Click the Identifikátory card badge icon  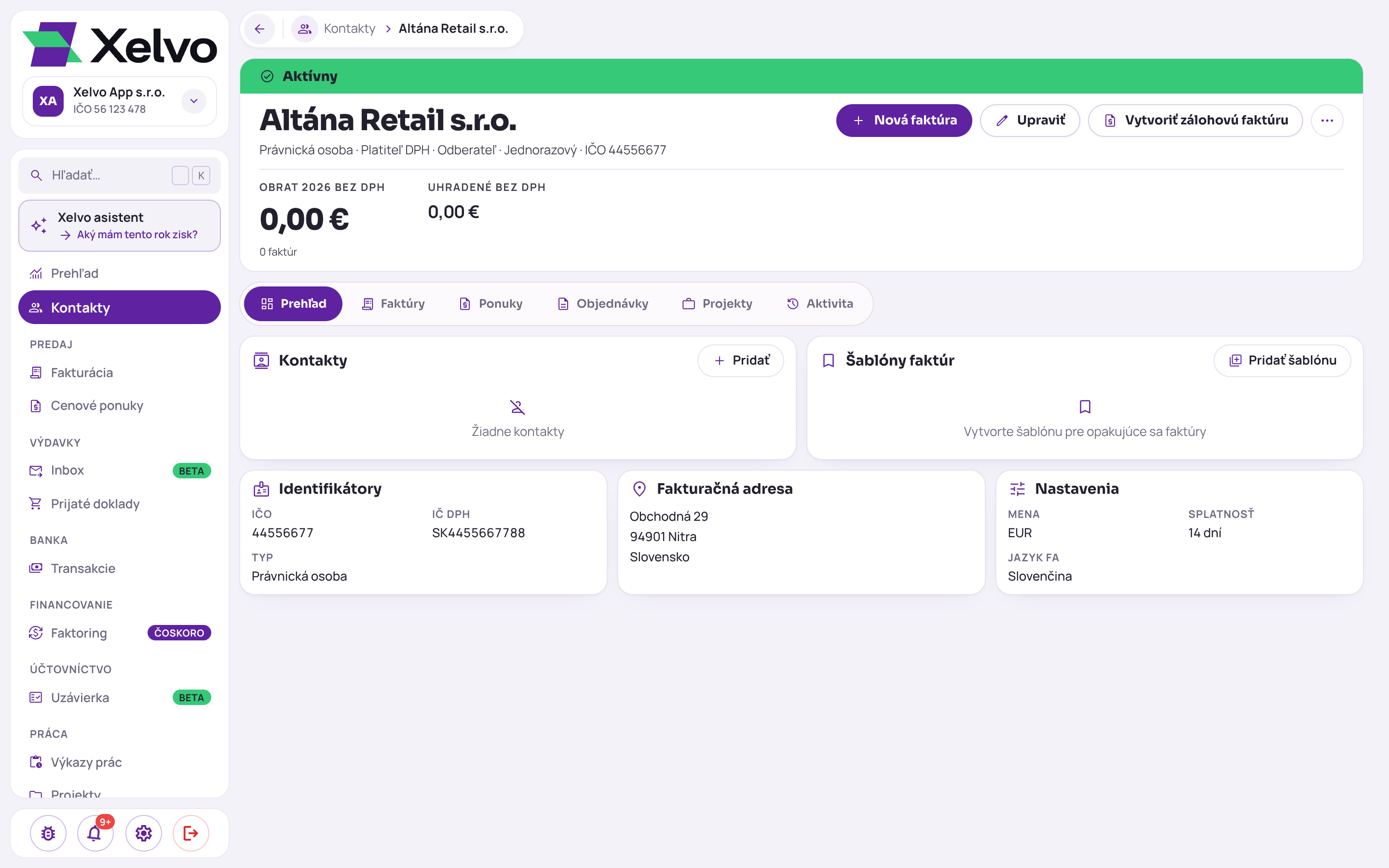click(261, 488)
